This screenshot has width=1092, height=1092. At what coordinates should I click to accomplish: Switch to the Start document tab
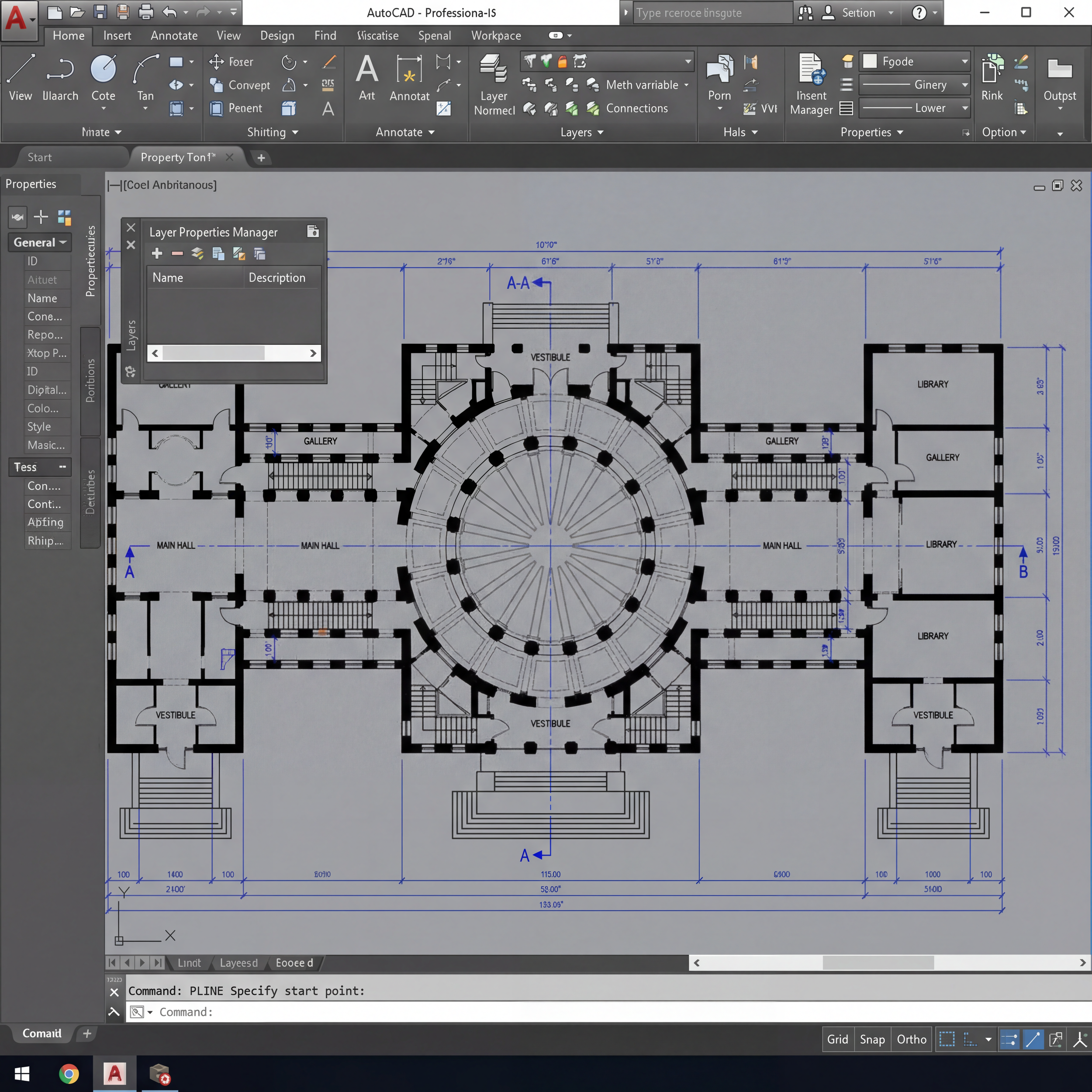[40, 157]
